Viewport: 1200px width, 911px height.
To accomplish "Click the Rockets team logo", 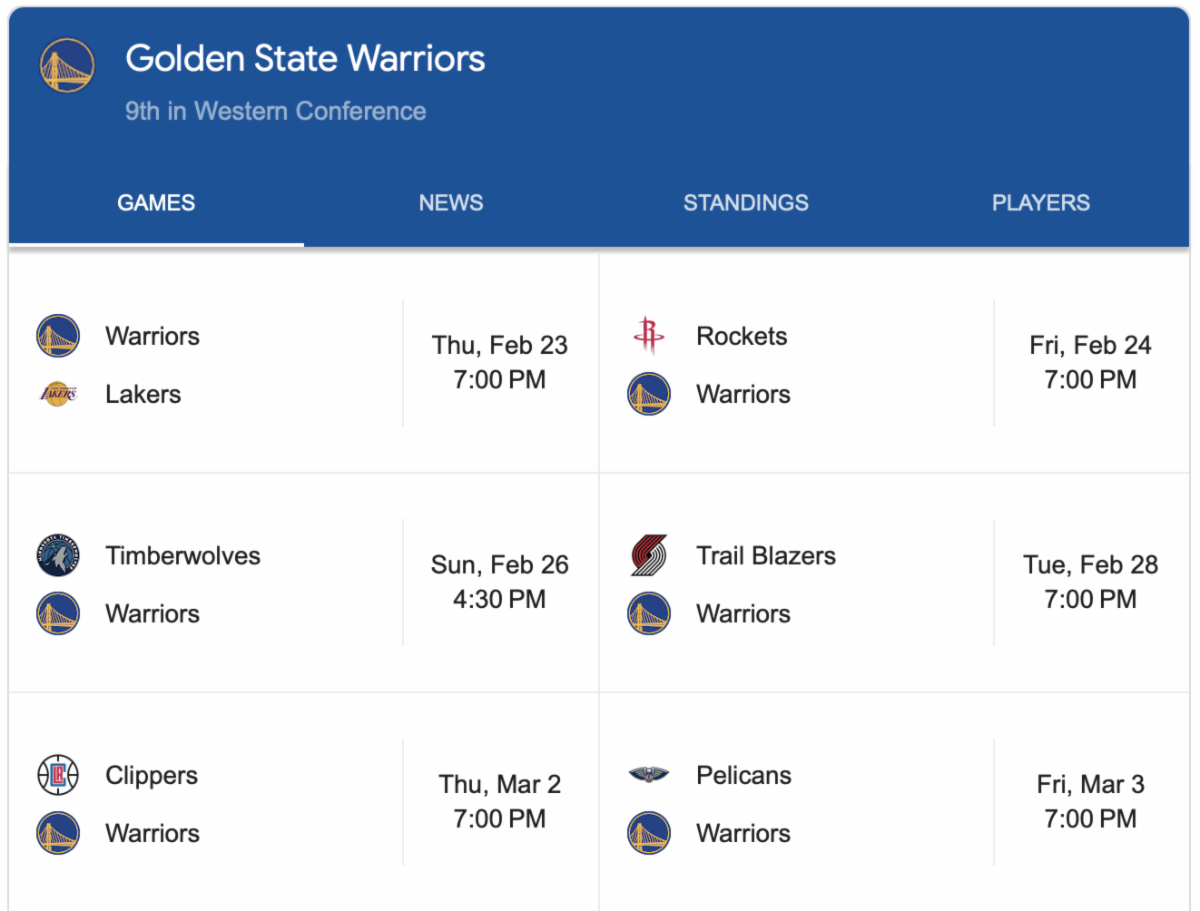I will (x=649, y=336).
